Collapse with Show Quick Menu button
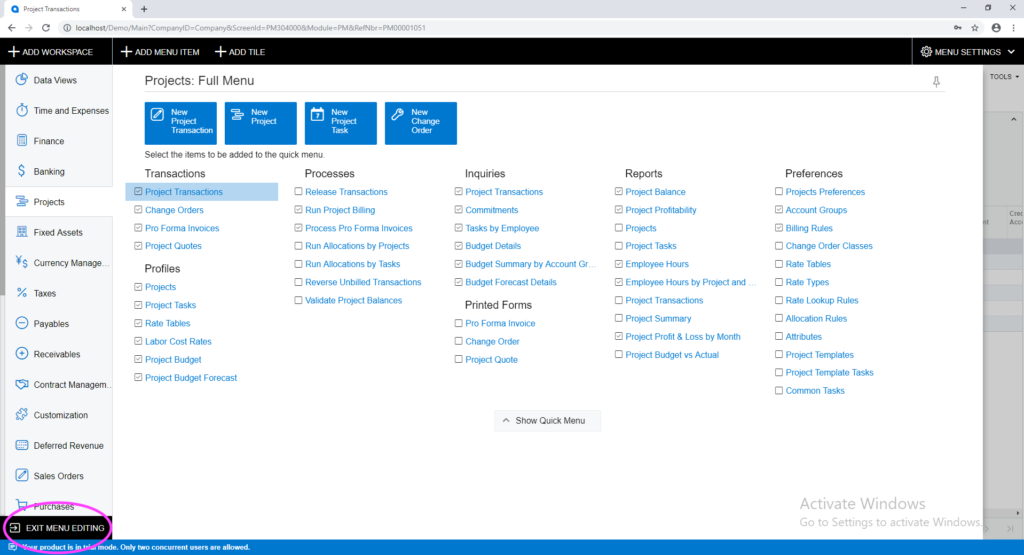This screenshot has height=555, width=1024. (x=547, y=420)
